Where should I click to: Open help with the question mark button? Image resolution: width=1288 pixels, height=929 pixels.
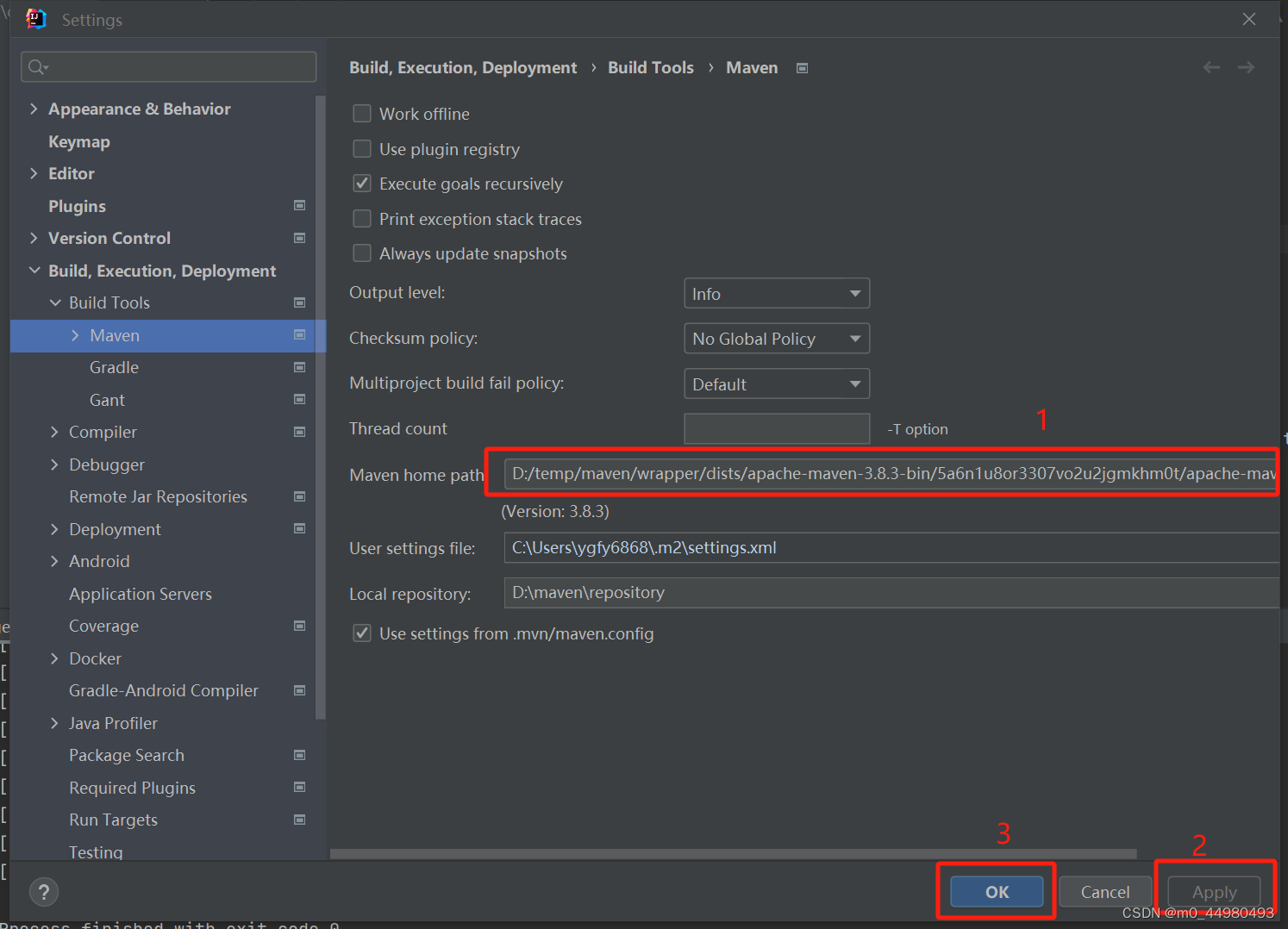pyautogui.click(x=44, y=892)
